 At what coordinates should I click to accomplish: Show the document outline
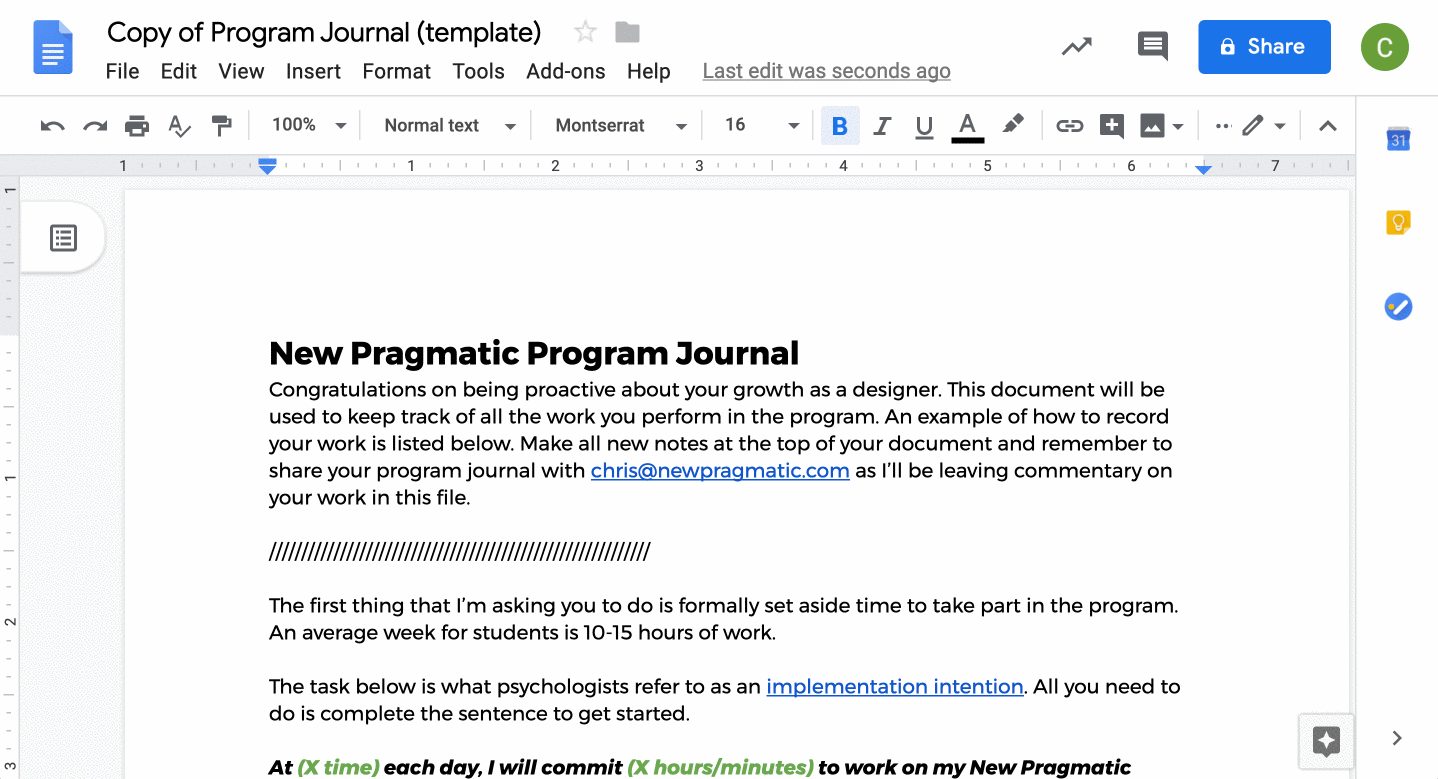tap(63, 238)
